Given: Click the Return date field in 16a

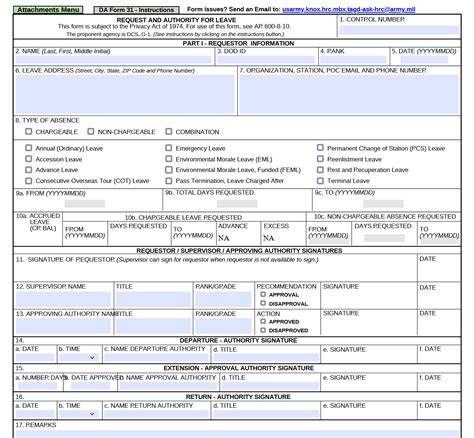Looking at the screenshot, I should click(35, 414).
